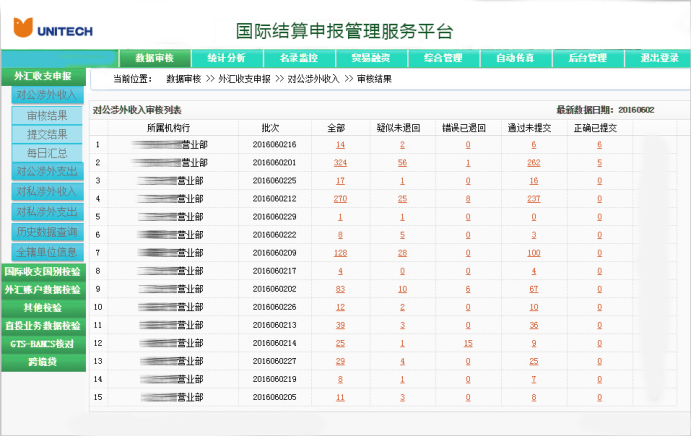Open the 数据审核 tab
Image resolution: width=692 pixels, height=437 pixels.
(154, 58)
